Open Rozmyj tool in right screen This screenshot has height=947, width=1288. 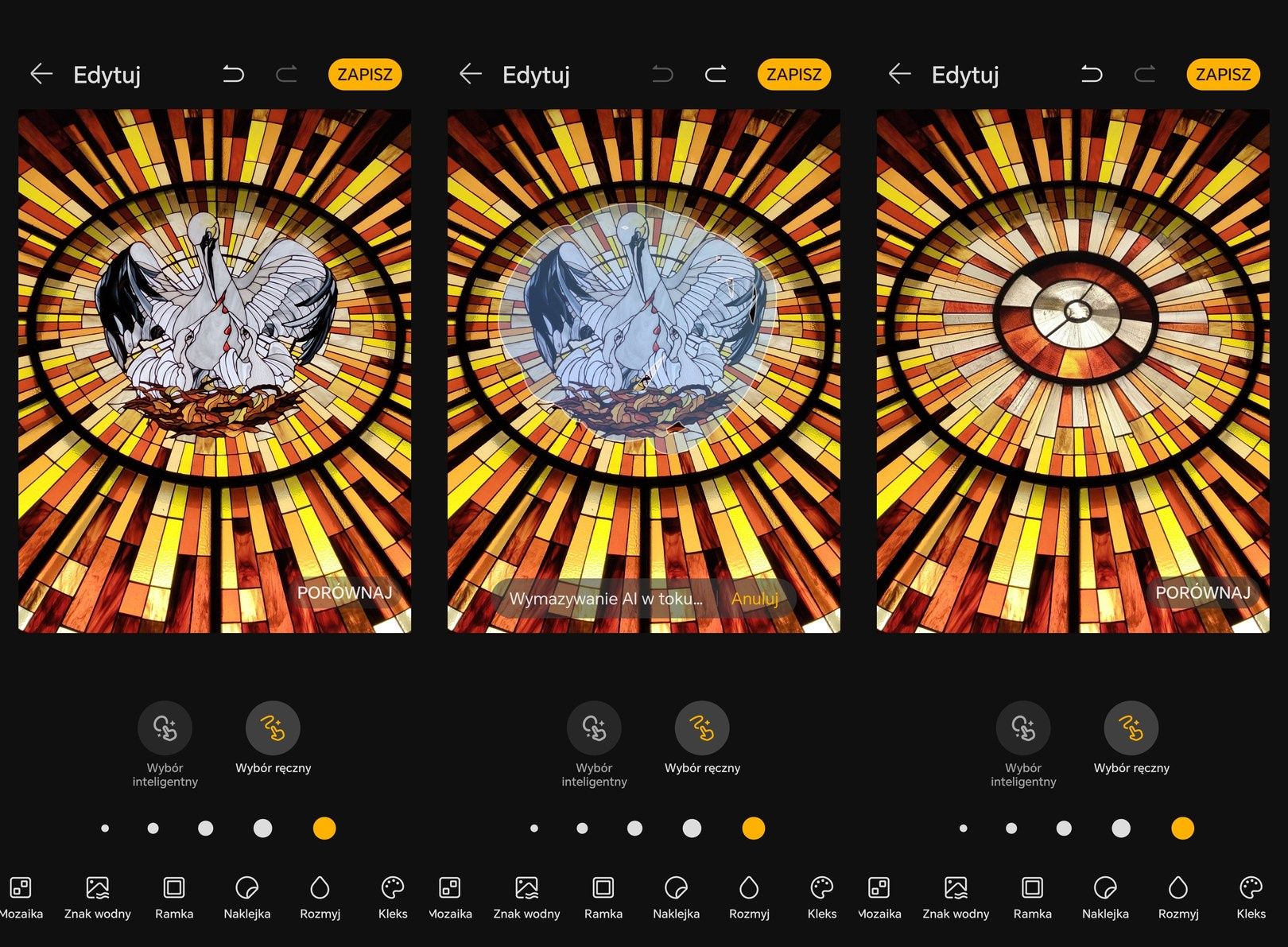pos(1178,898)
